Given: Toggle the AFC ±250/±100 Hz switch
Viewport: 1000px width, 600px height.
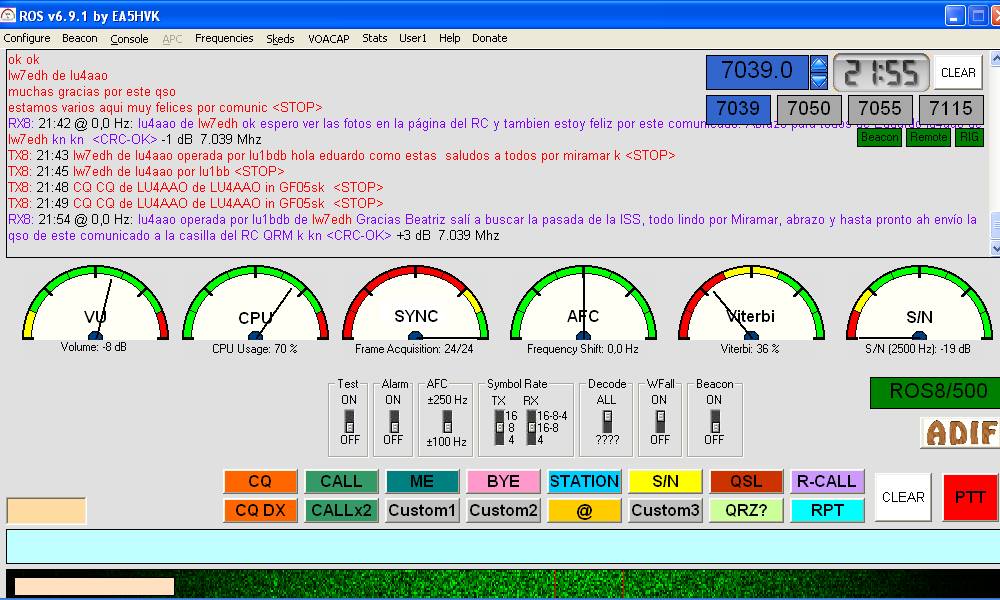Looking at the screenshot, I should (x=447, y=421).
